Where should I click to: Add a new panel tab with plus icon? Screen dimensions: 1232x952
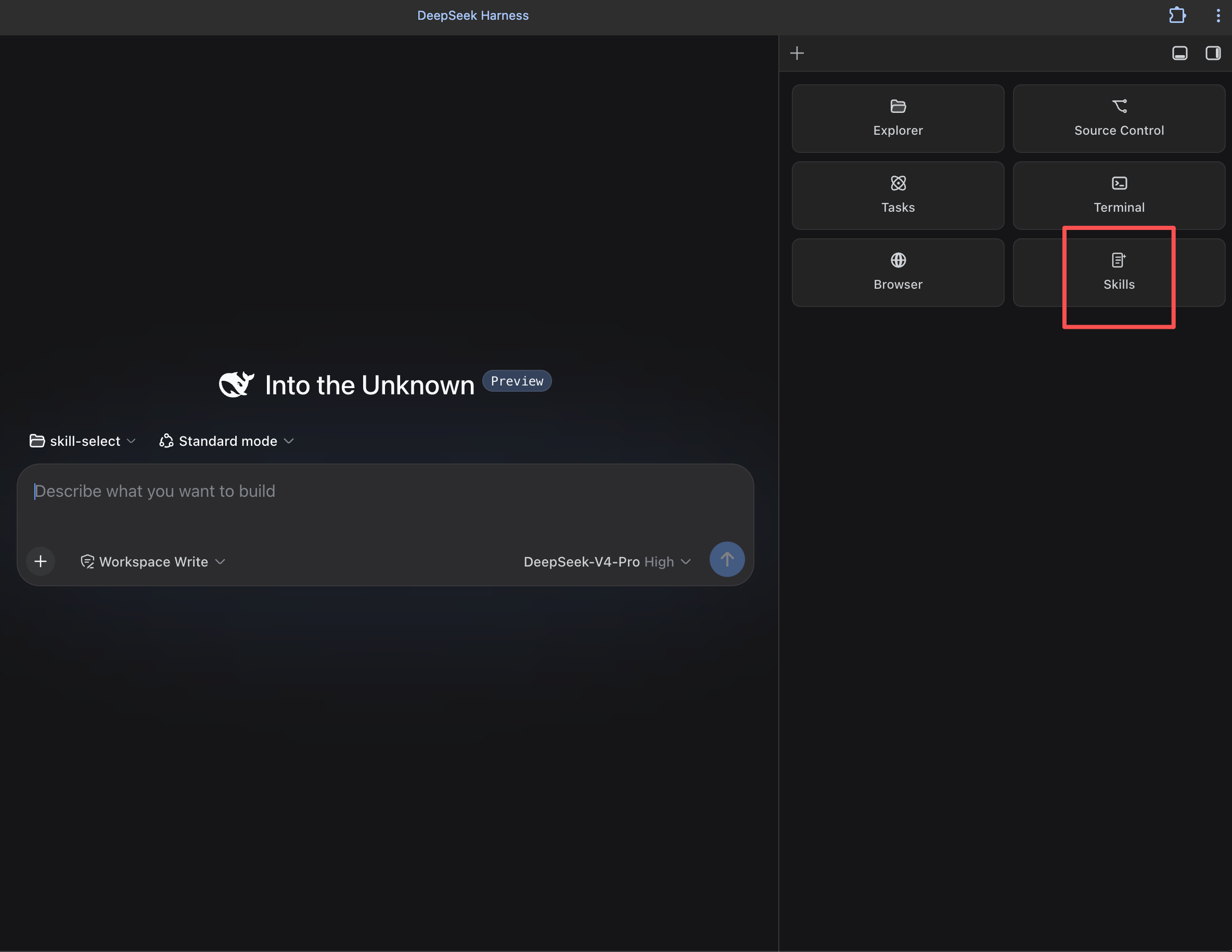797,53
